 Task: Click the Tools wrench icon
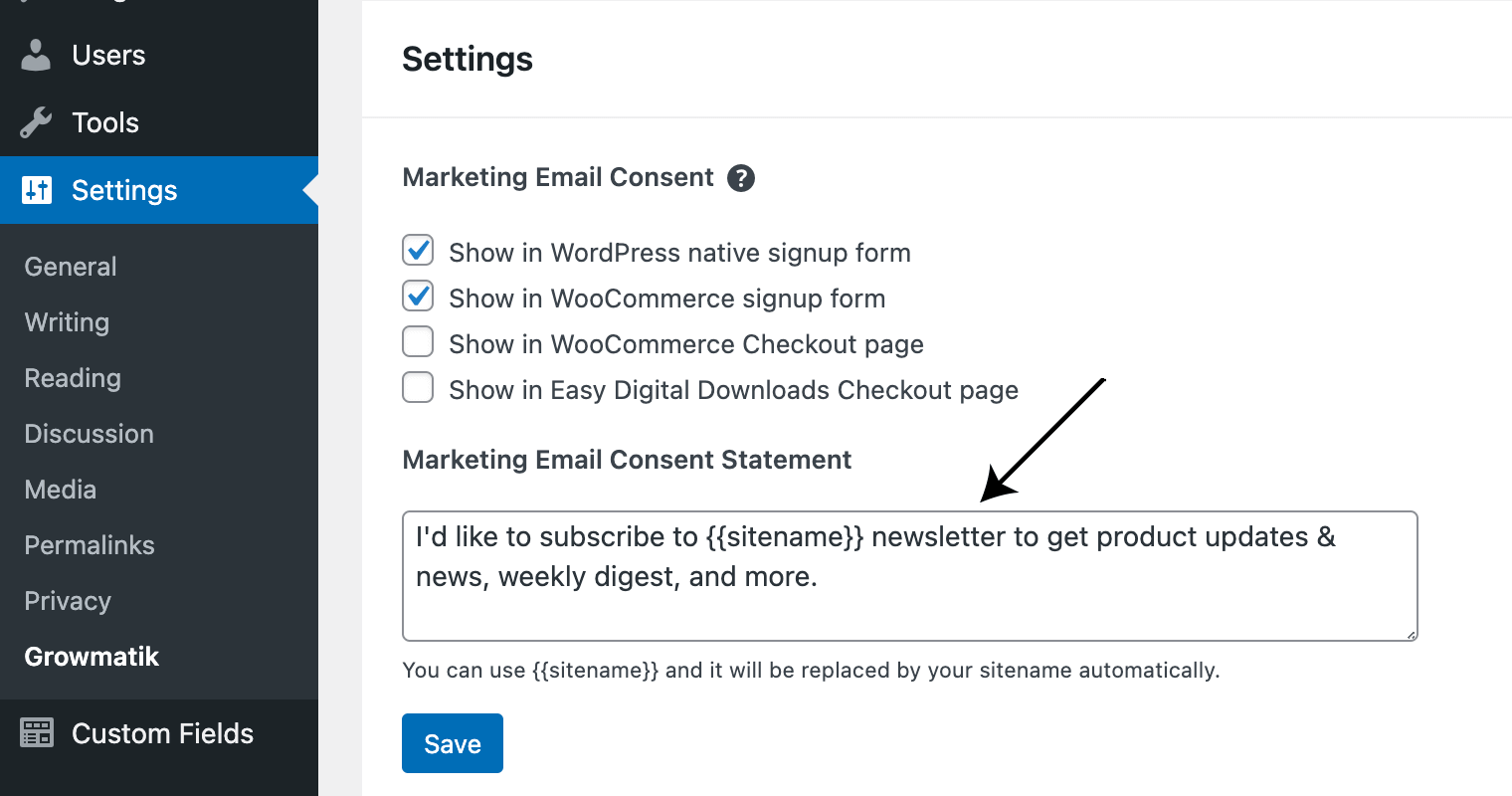pyautogui.click(x=36, y=123)
